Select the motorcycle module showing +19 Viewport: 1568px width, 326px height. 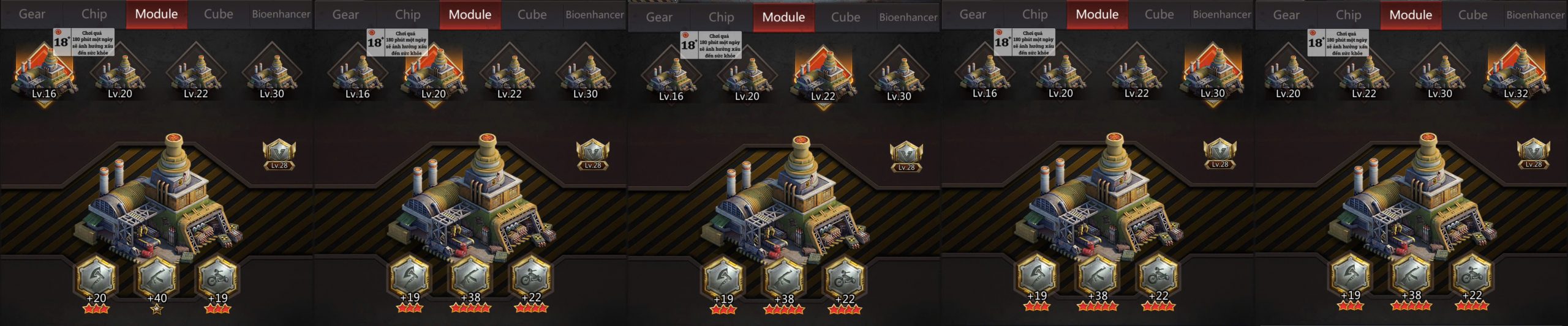point(217,278)
